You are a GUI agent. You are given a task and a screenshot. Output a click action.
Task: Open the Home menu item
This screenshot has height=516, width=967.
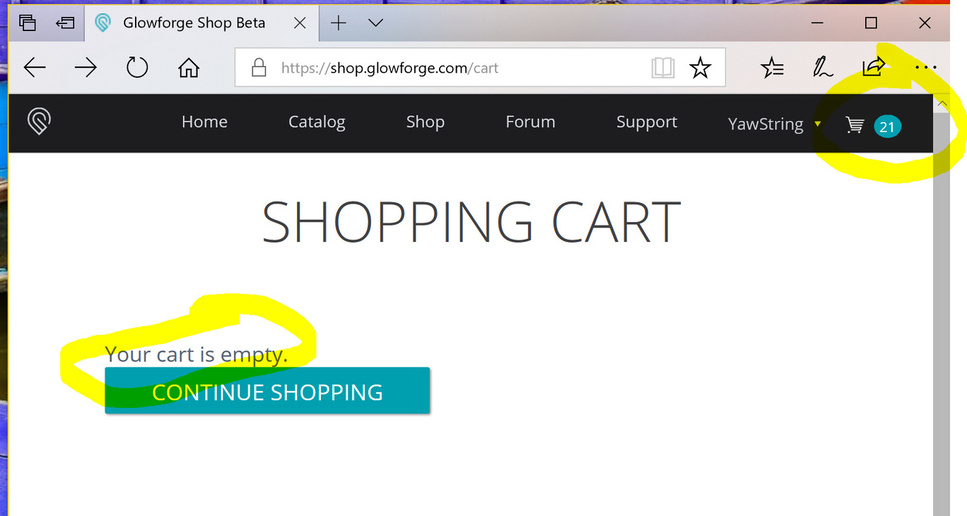point(204,122)
